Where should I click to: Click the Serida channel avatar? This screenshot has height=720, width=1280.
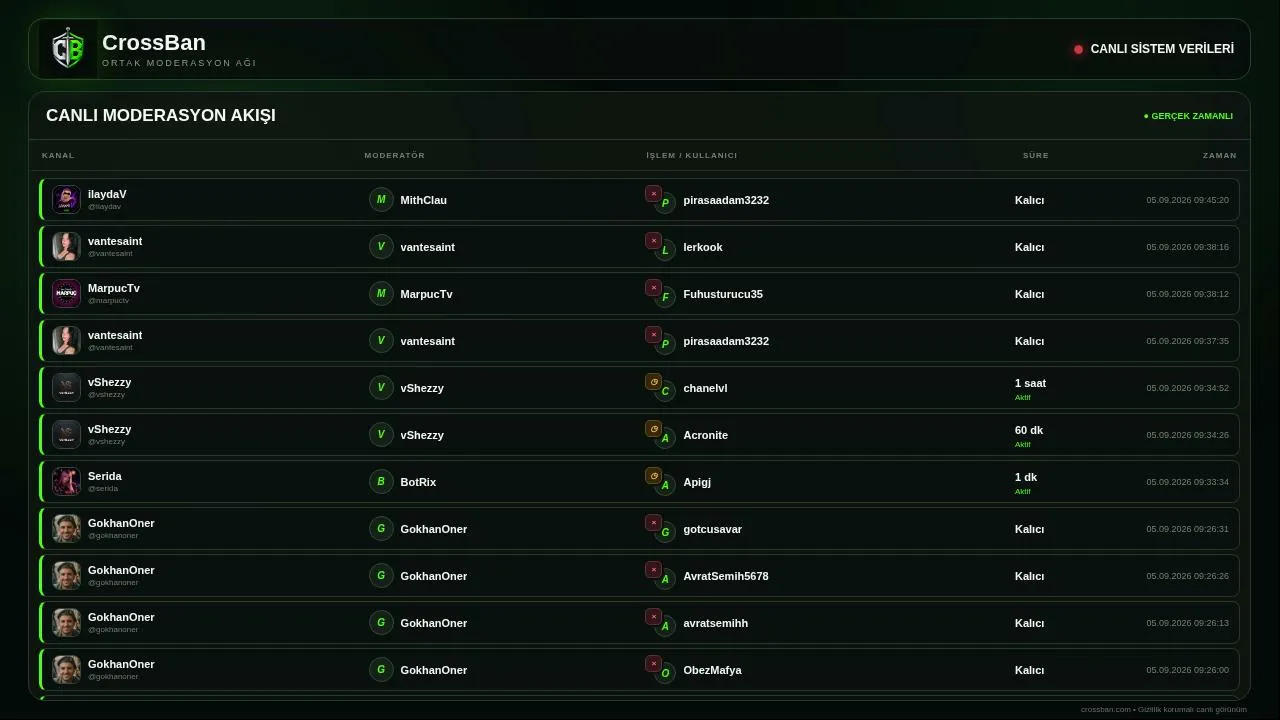pos(66,481)
